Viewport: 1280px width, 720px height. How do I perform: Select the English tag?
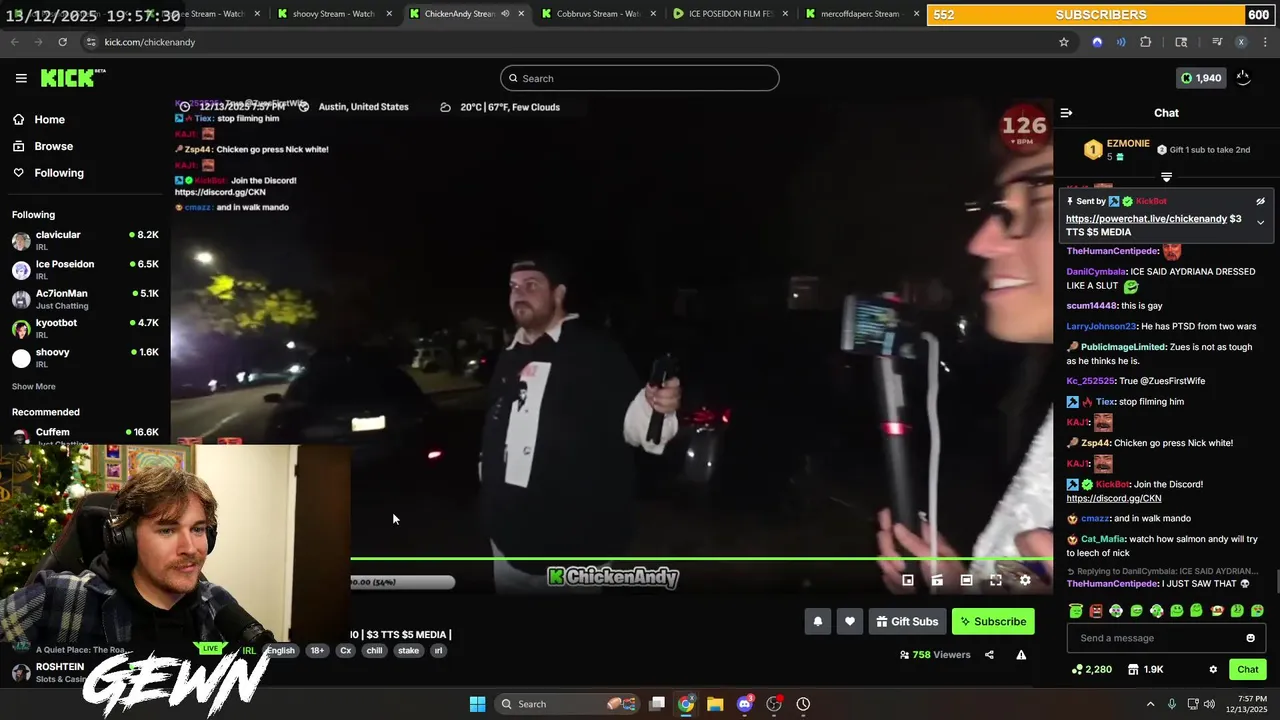click(x=281, y=651)
